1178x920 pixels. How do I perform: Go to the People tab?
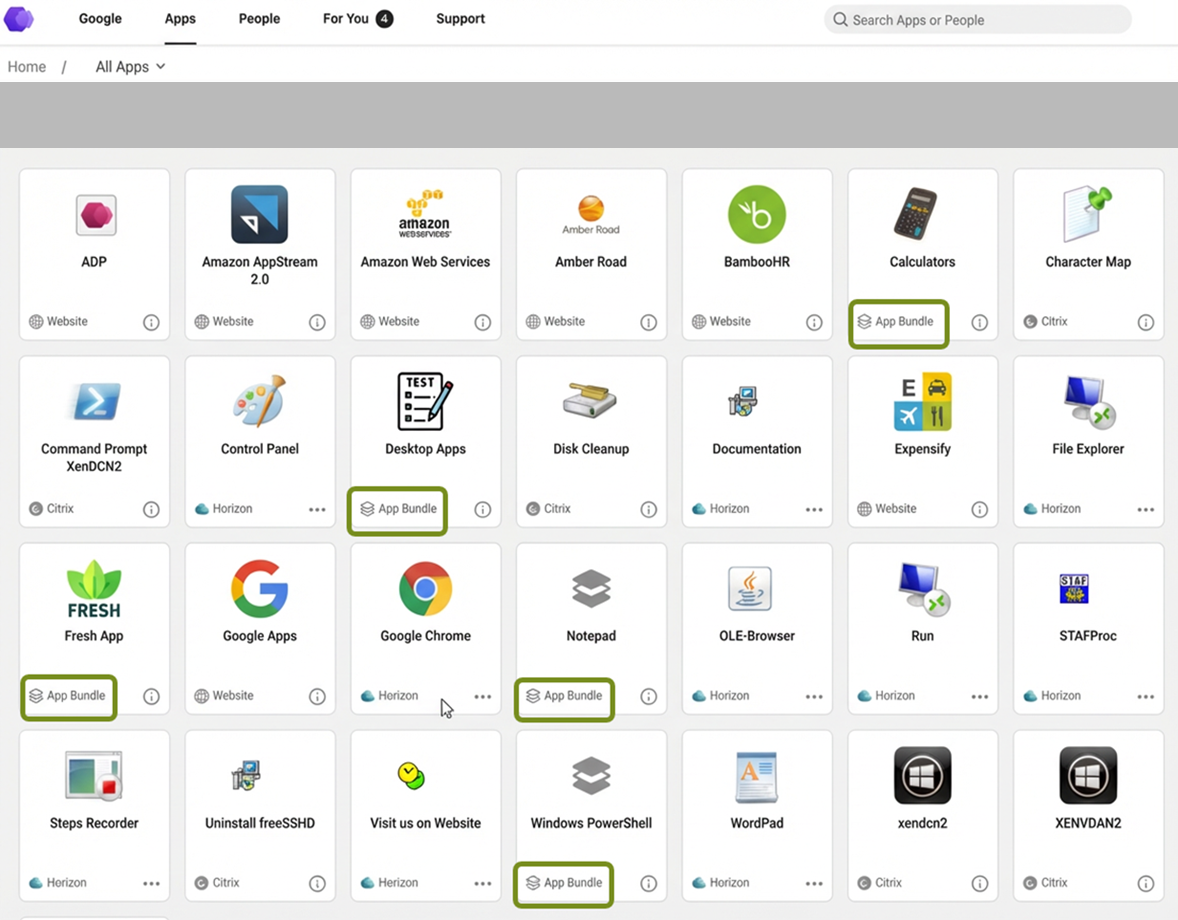[259, 19]
